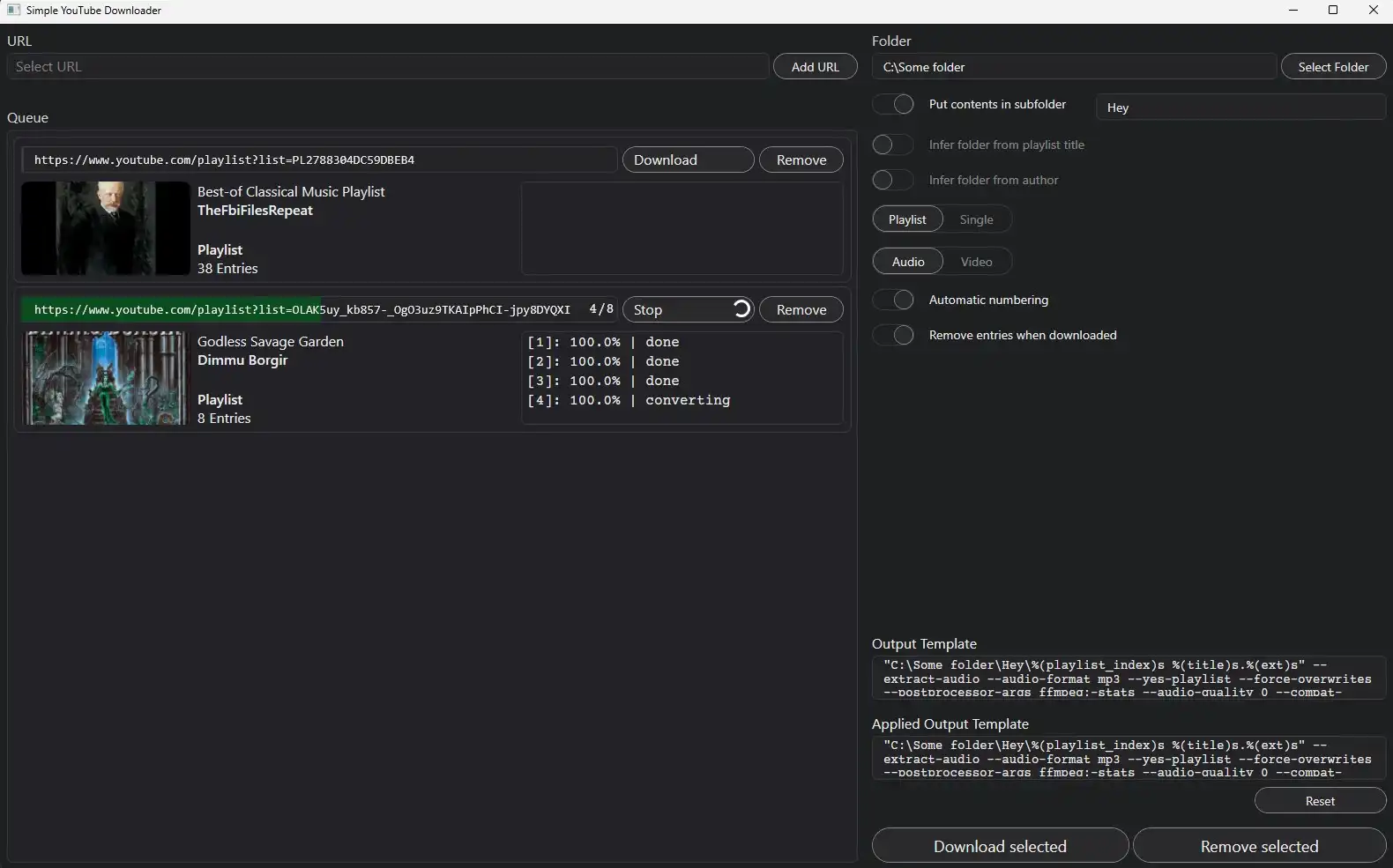Image resolution: width=1393 pixels, height=868 pixels.
Task: Download the Best-of Classical Music playlist
Action: pyautogui.click(x=688, y=160)
